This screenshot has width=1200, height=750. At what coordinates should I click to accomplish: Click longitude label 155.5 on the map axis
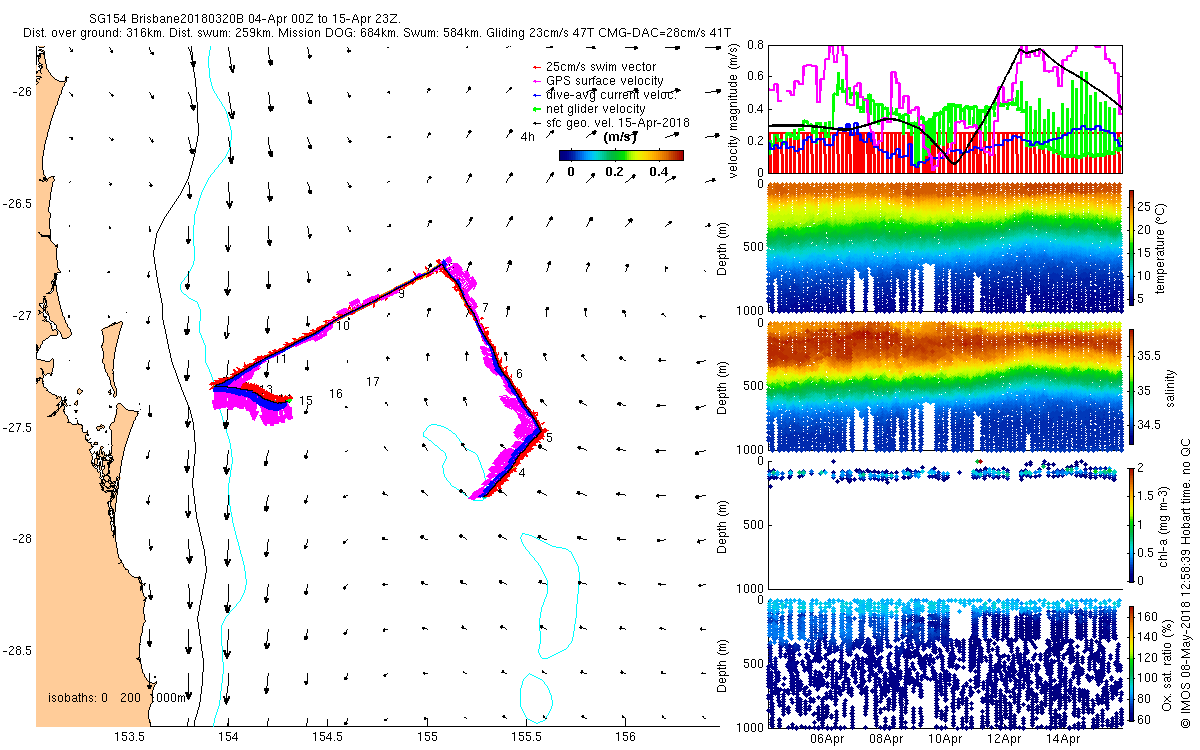click(x=528, y=737)
